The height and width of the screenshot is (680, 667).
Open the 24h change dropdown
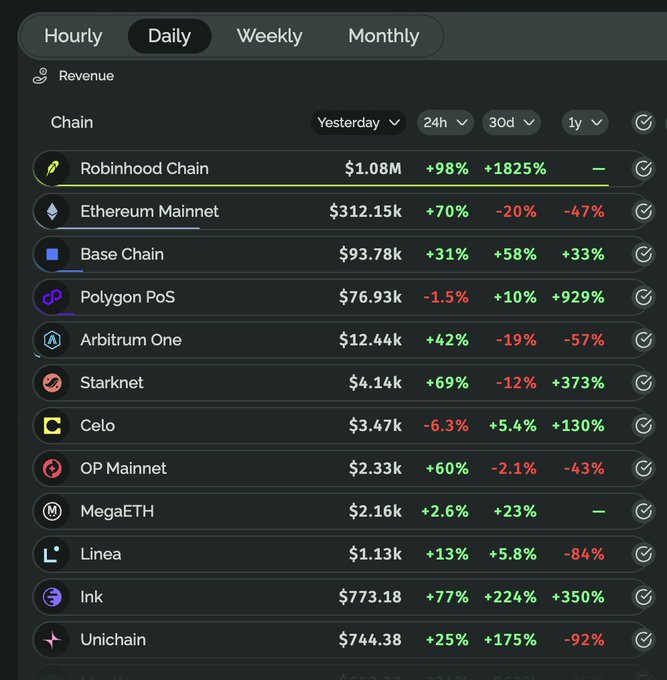click(445, 123)
